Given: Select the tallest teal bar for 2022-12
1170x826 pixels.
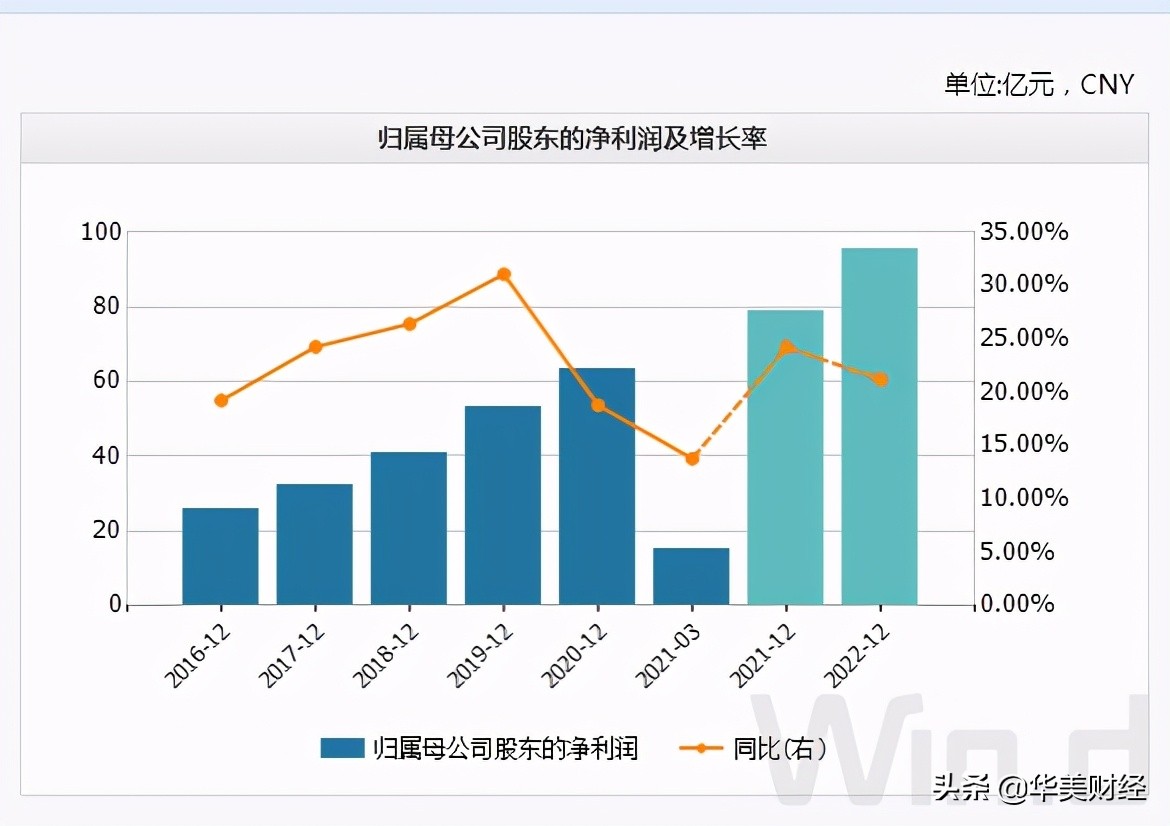Looking at the screenshot, I should (879, 425).
